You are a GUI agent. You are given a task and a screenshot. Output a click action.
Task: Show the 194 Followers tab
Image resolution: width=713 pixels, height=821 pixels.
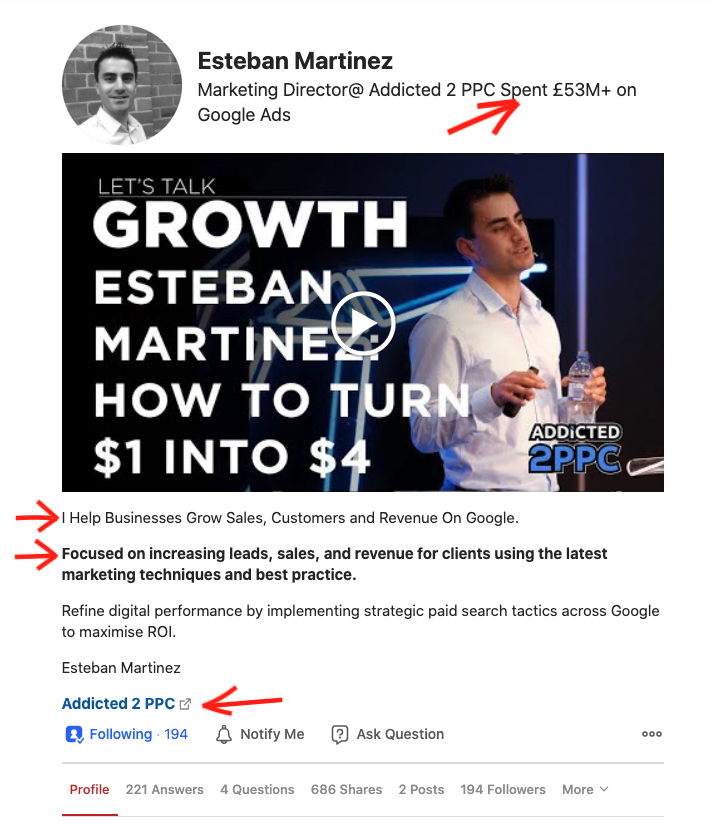[x=503, y=789]
